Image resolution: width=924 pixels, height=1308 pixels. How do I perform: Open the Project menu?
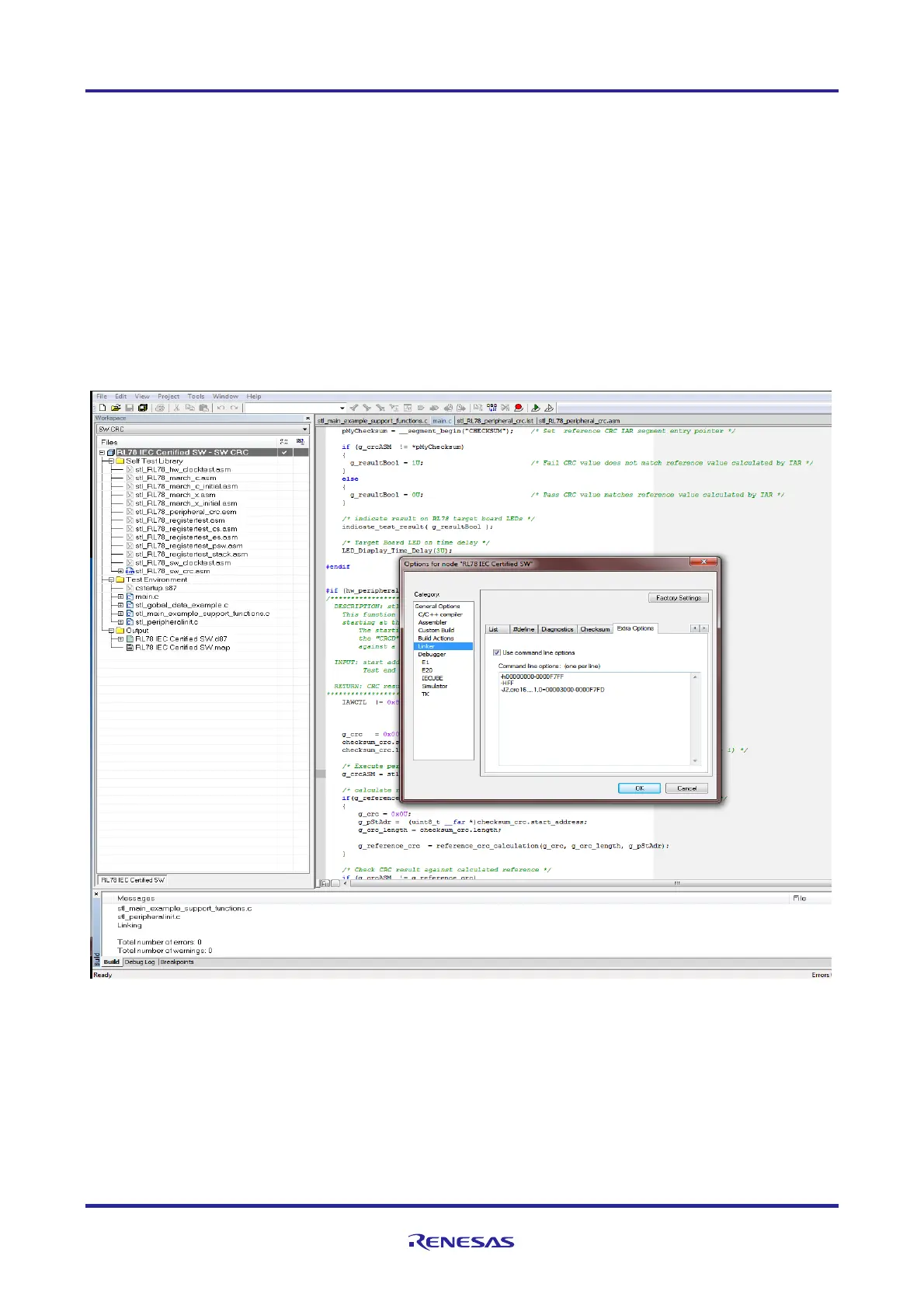click(168, 396)
